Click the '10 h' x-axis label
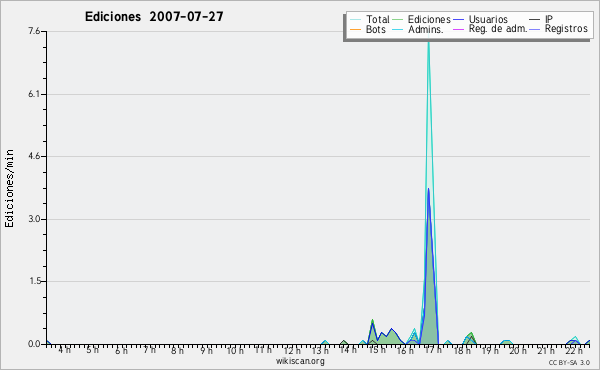The width and height of the screenshot is (600, 370). (235, 350)
